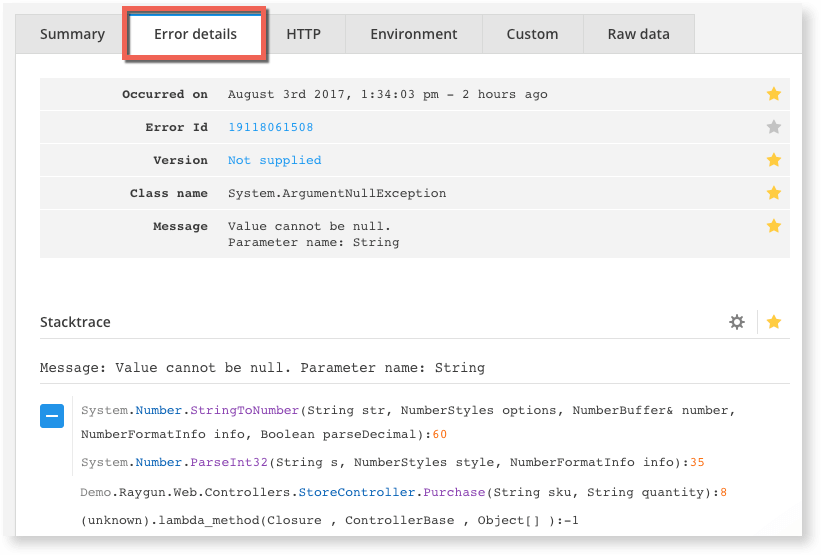View the Raw data tab
821x555 pixels.
639,34
